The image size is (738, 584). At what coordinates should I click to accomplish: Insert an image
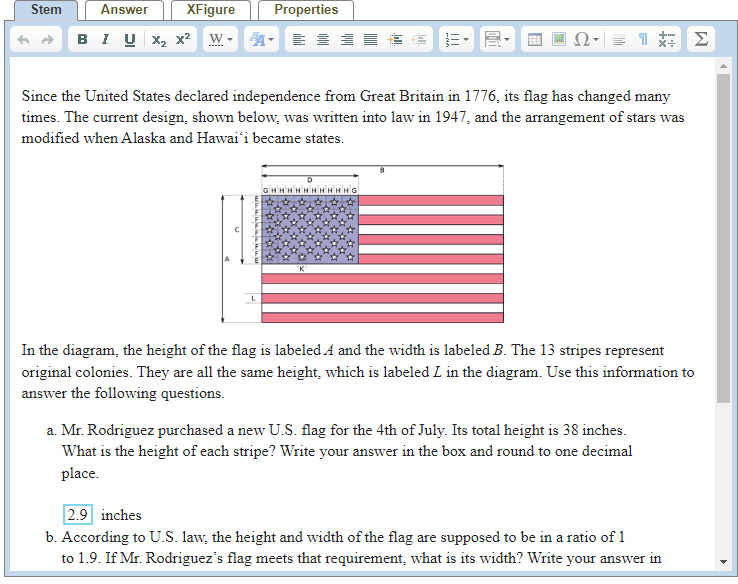559,39
